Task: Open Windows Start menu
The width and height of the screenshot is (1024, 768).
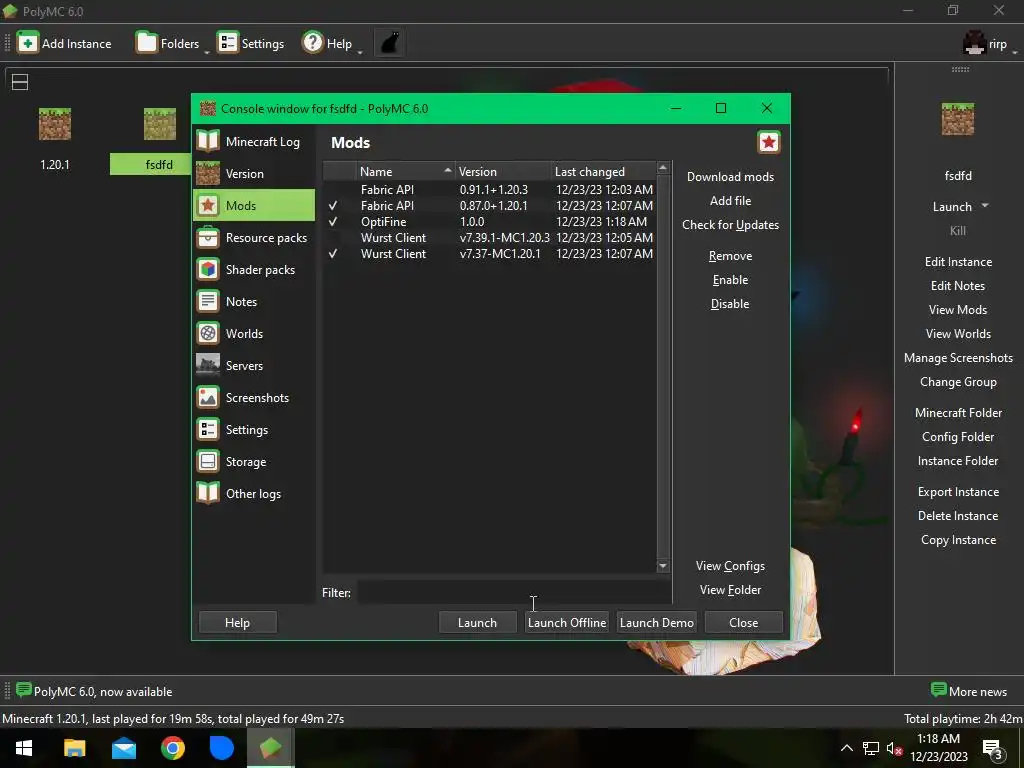Action: click(x=24, y=748)
